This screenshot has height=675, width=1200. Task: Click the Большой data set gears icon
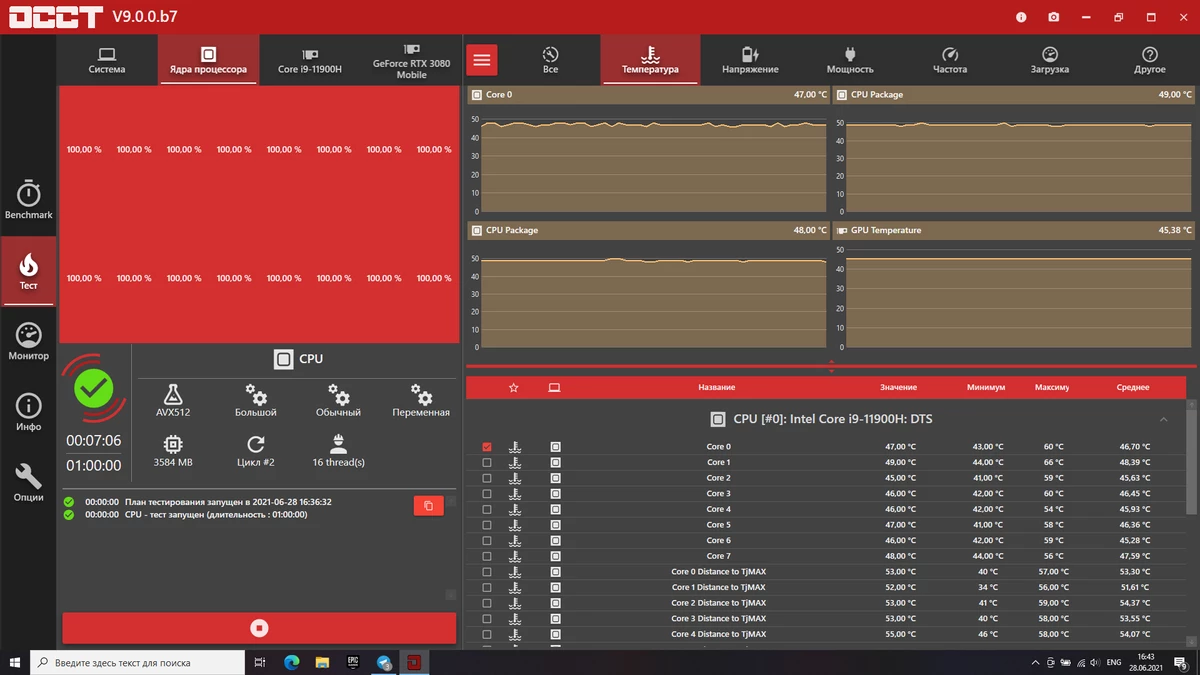coord(256,393)
